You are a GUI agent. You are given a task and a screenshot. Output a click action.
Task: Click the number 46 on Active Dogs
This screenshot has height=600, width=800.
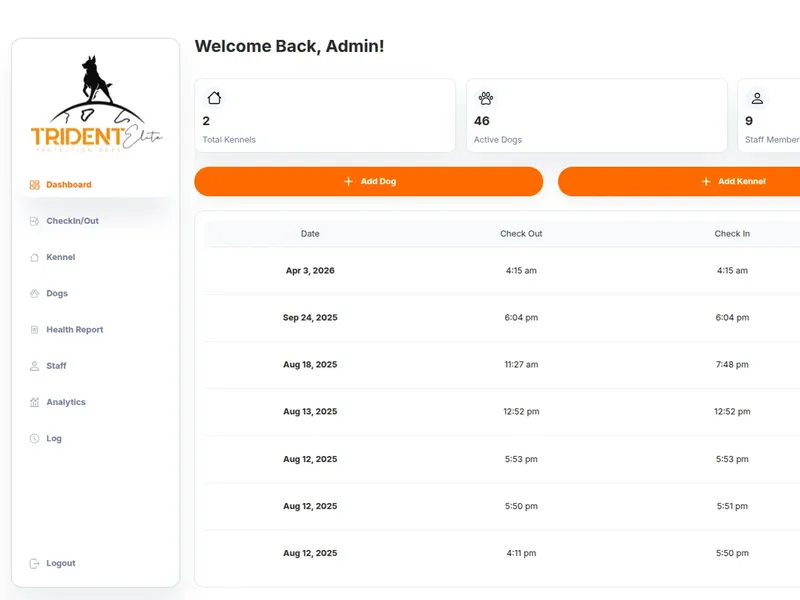point(482,121)
